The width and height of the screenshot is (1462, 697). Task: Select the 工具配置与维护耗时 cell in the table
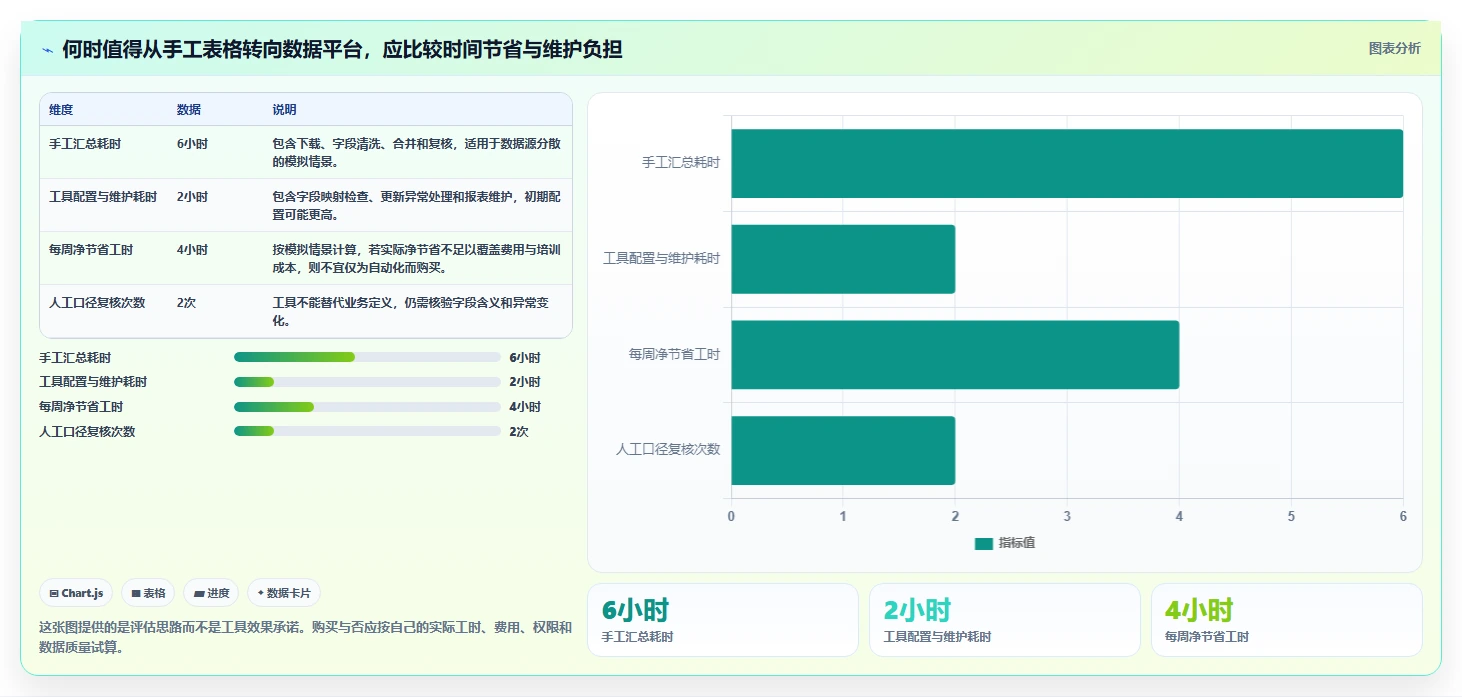pyautogui.click(x=103, y=197)
